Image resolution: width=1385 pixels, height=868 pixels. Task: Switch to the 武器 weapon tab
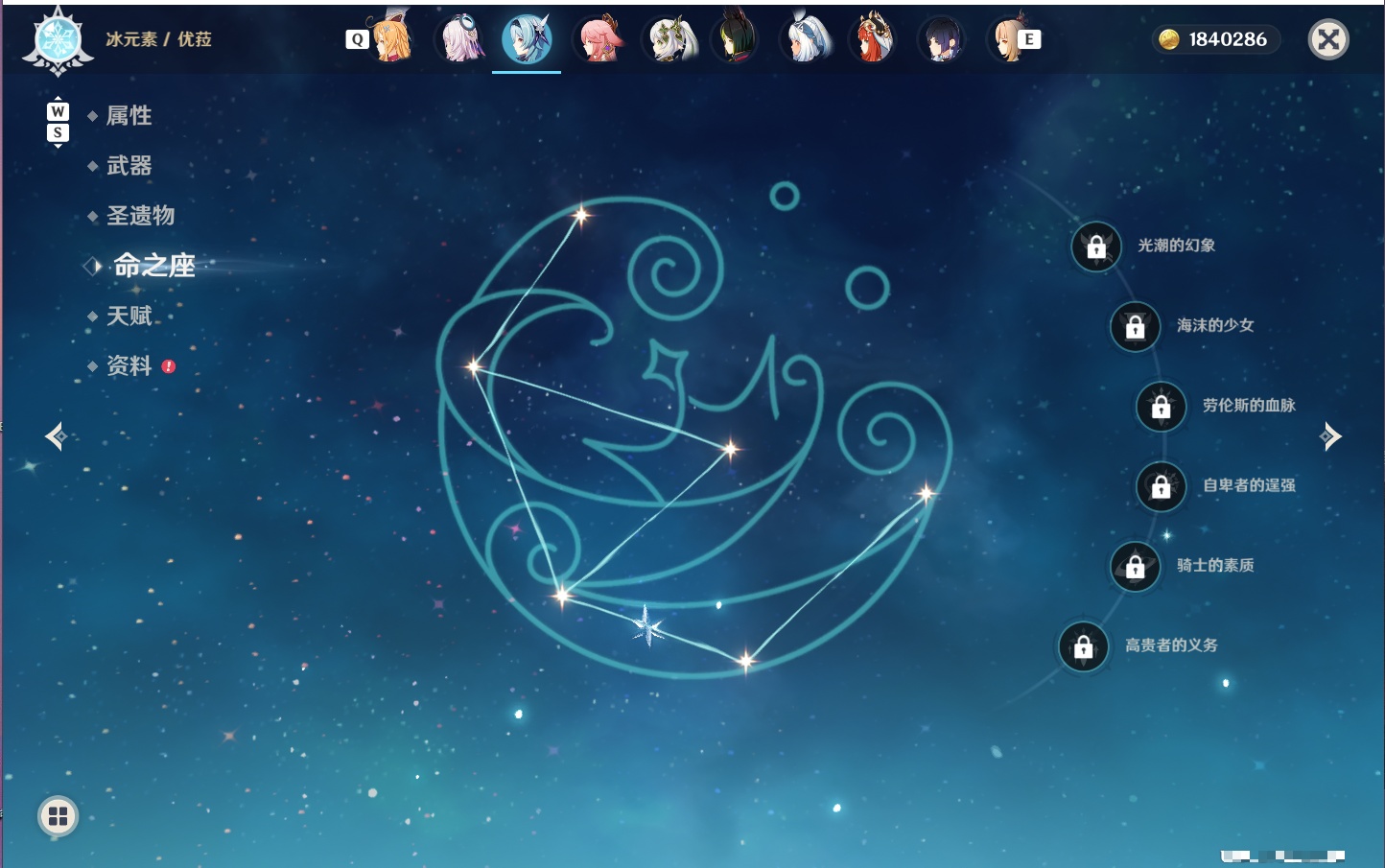point(129,166)
